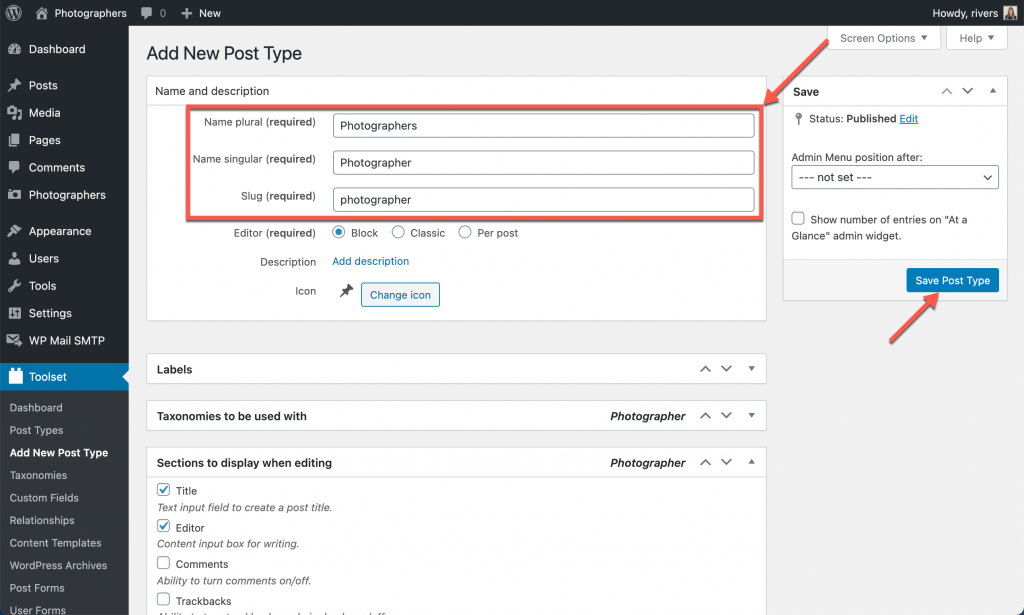Click the Appearance paintbrush icon
Image resolution: width=1024 pixels, height=615 pixels.
point(14,231)
